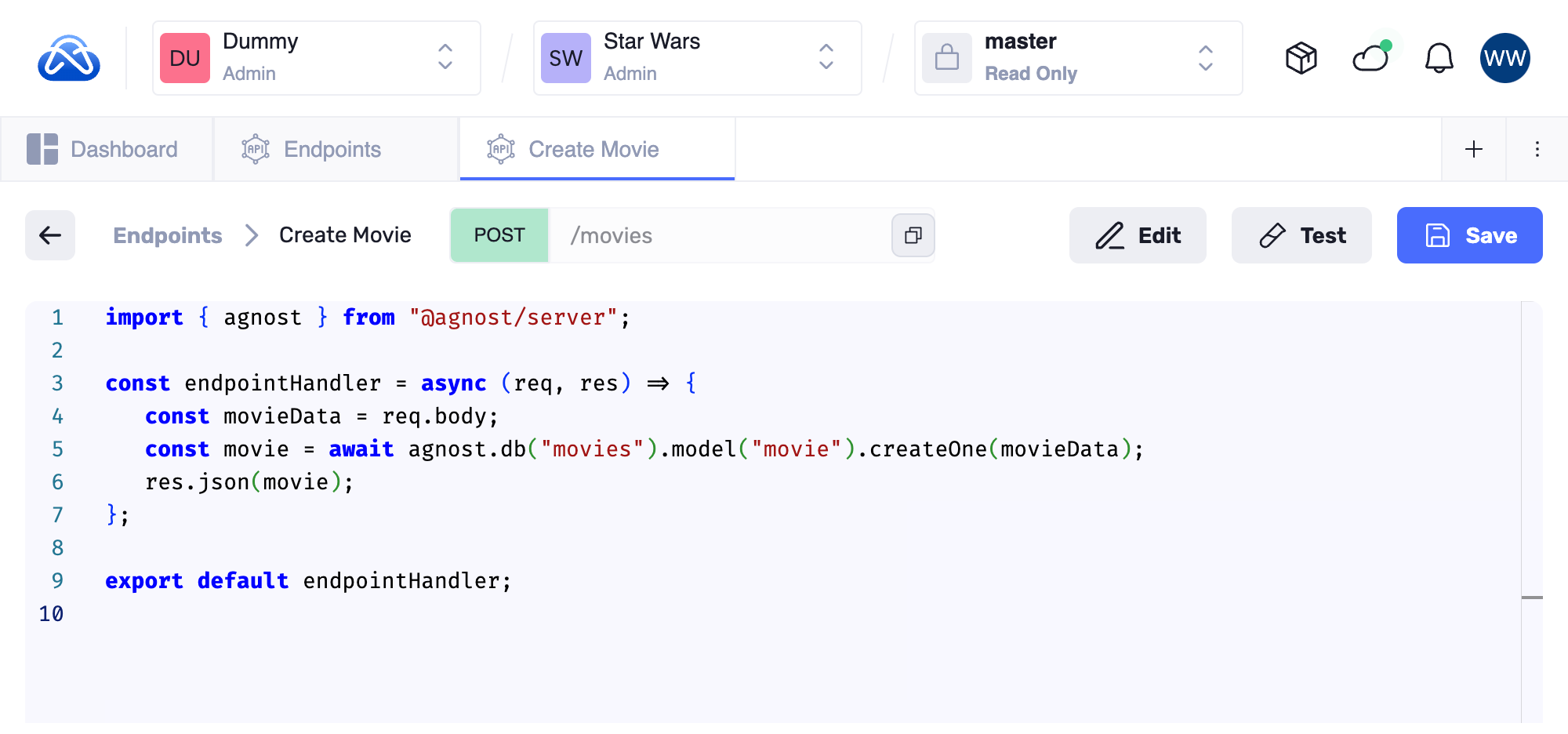Expand the master version selector
The height and width of the screenshot is (734, 1568).
tap(1205, 57)
